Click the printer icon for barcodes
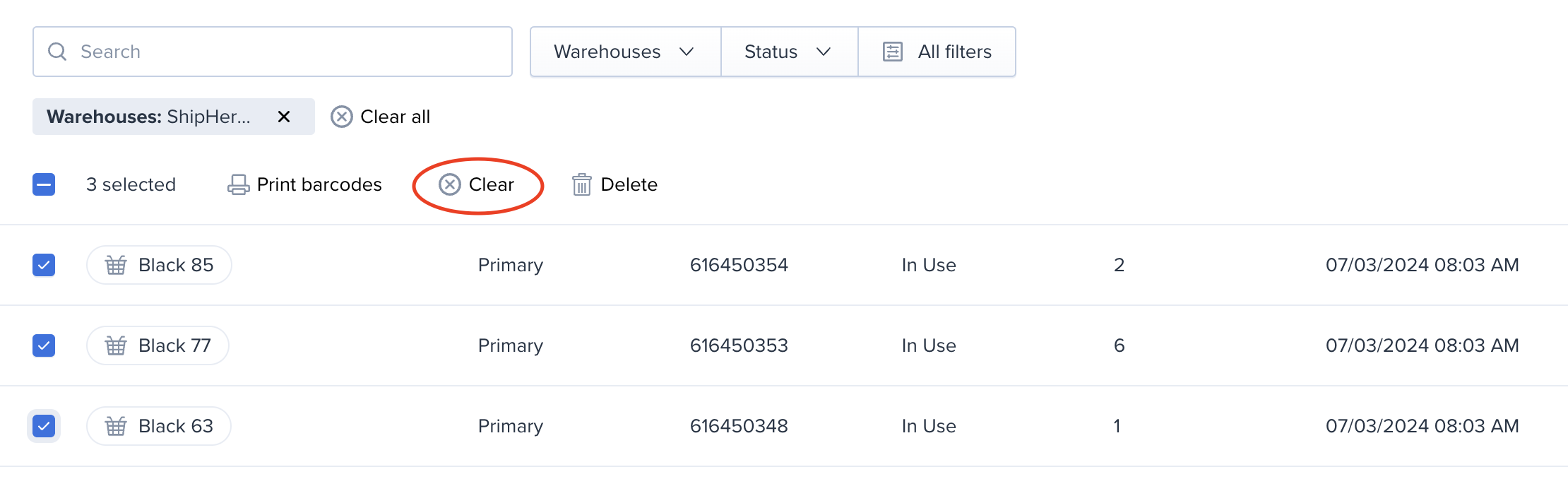 [x=238, y=184]
